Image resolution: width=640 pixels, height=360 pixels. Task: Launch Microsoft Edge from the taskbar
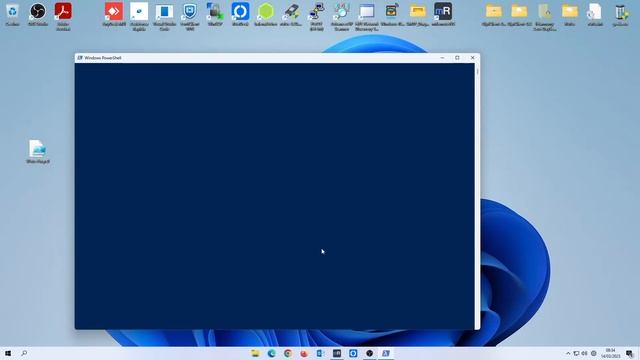coord(271,353)
